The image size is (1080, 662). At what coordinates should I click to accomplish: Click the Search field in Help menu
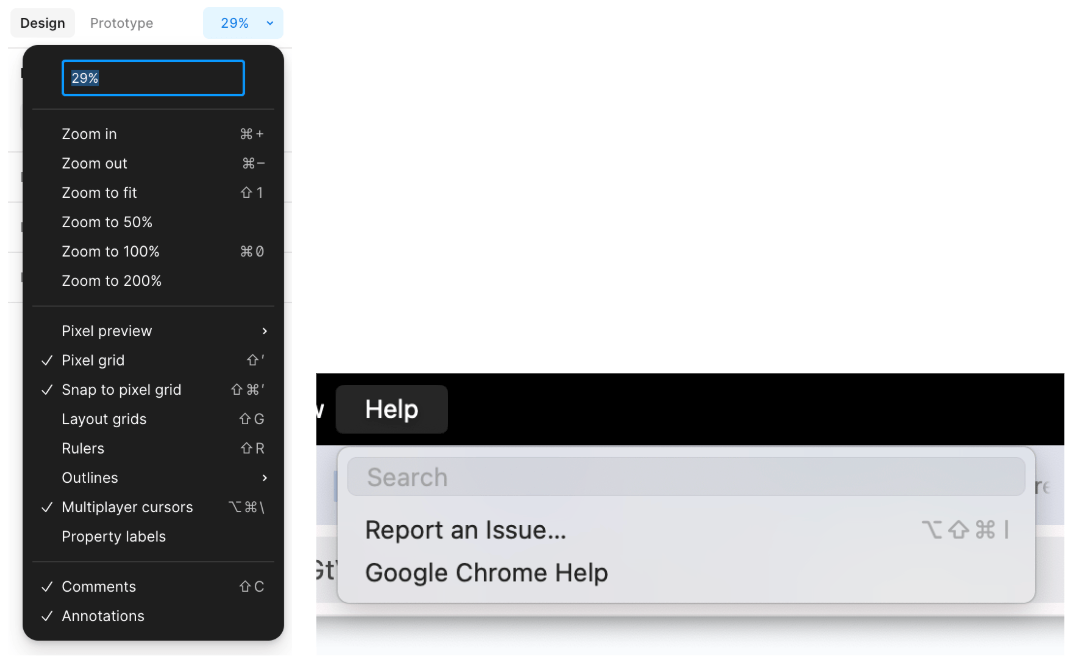[x=686, y=477]
